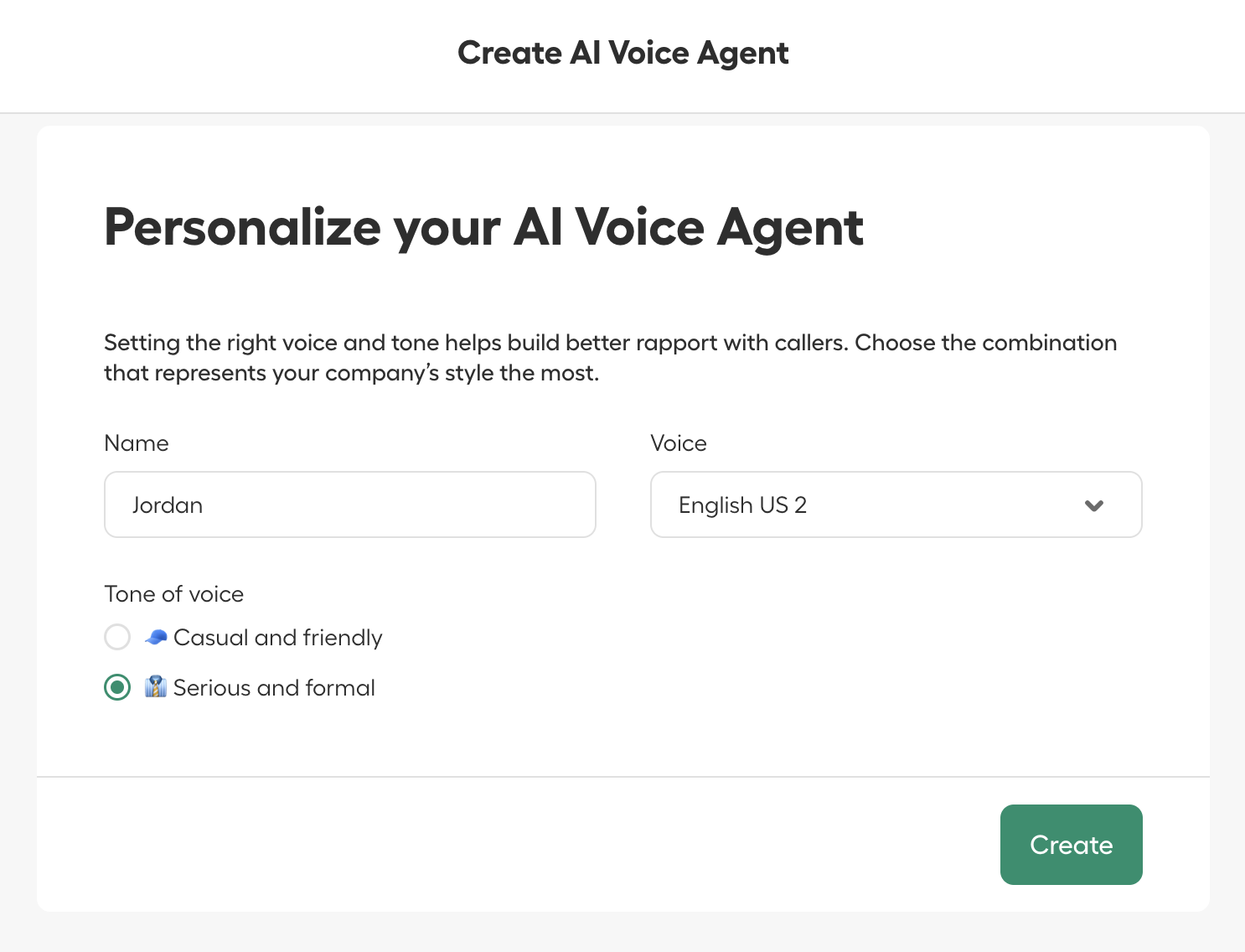Click the Create AI Voice Agent title

point(622,53)
